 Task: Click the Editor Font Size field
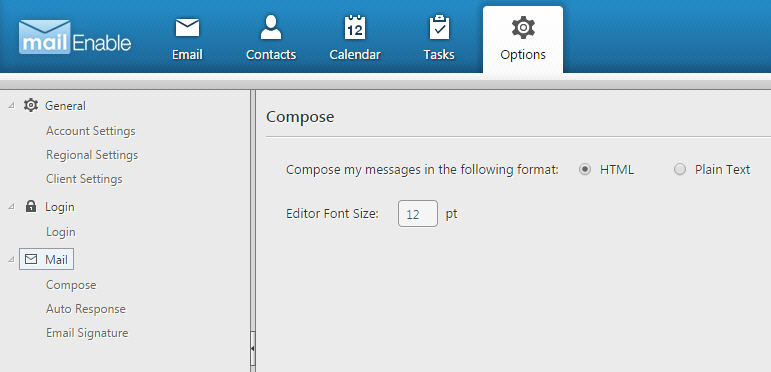[417, 214]
